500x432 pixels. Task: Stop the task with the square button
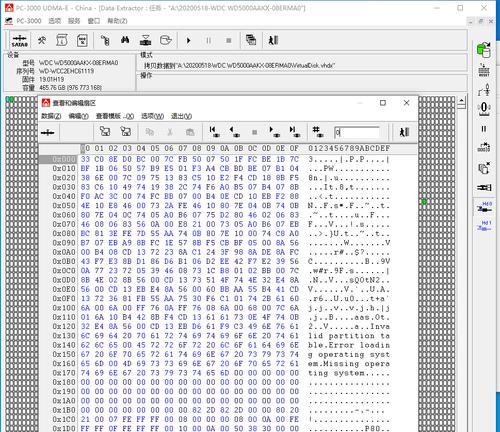point(229,41)
